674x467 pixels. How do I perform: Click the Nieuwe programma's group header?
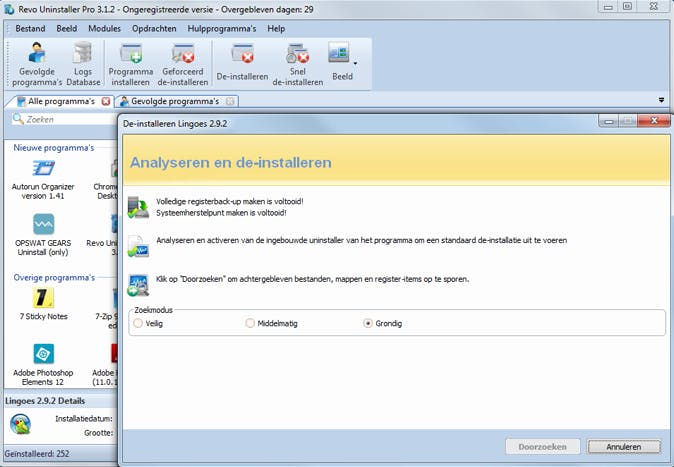click(54, 148)
